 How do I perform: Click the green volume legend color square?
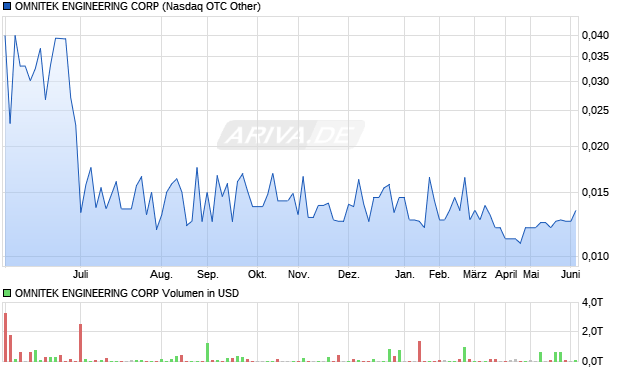pos(7,293)
